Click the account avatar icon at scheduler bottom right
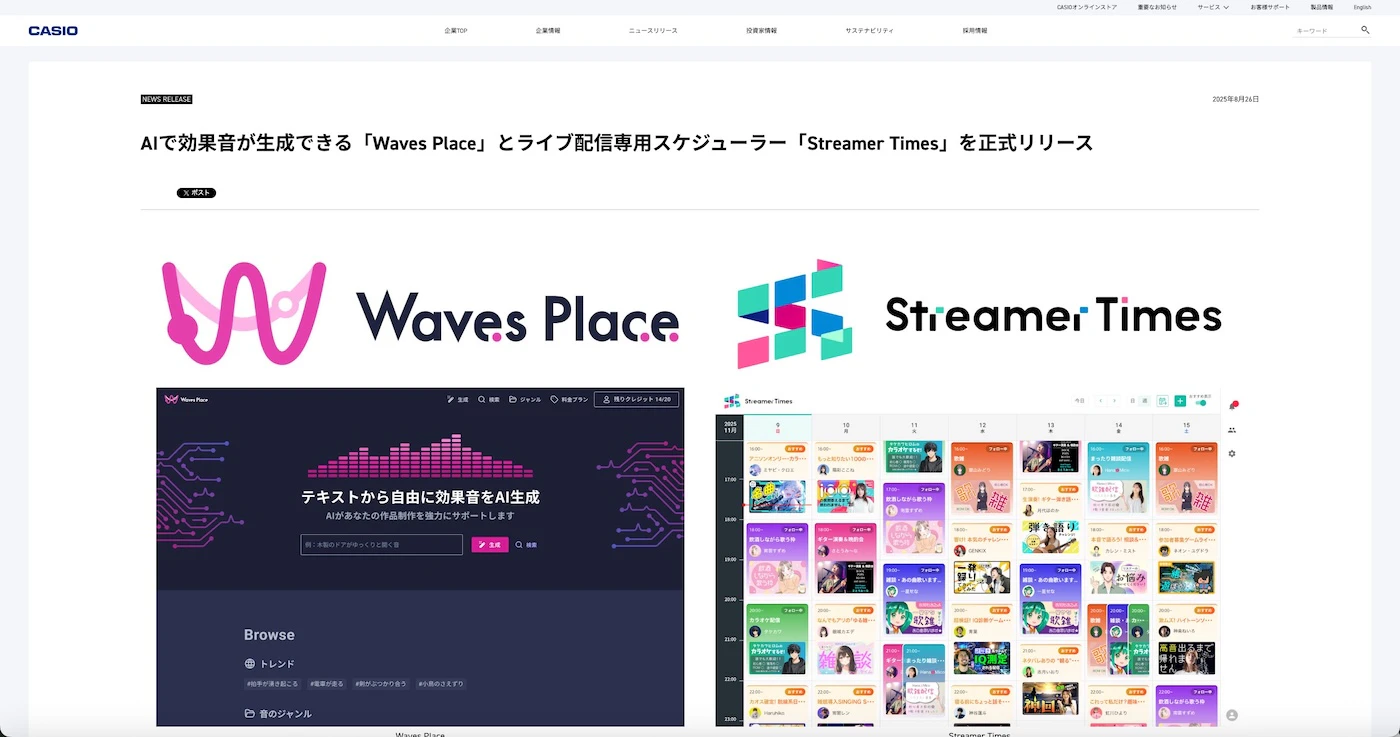Image resolution: width=1400 pixels, height=737 pixels. tap(1232, 715)
